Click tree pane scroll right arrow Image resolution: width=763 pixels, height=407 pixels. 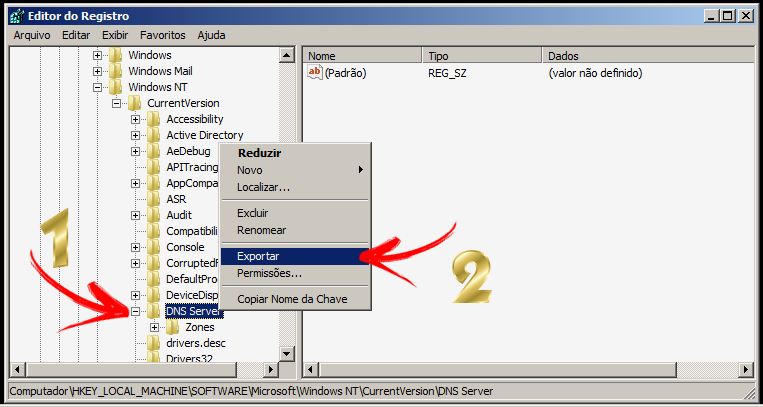point(271,370)
